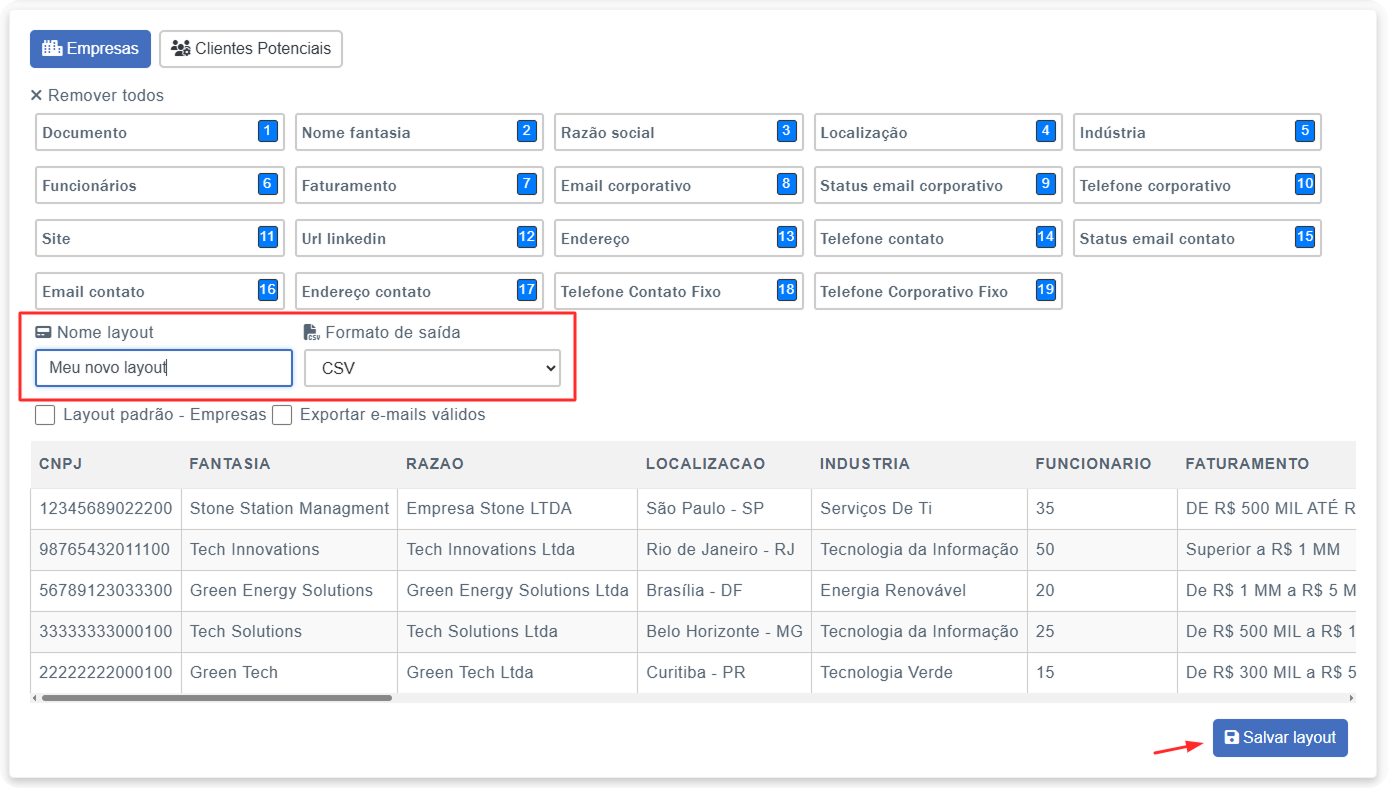Click the CSV file icon beside Formato de saída
Screen dimensions: 1388x788
(x=312, y=333)
